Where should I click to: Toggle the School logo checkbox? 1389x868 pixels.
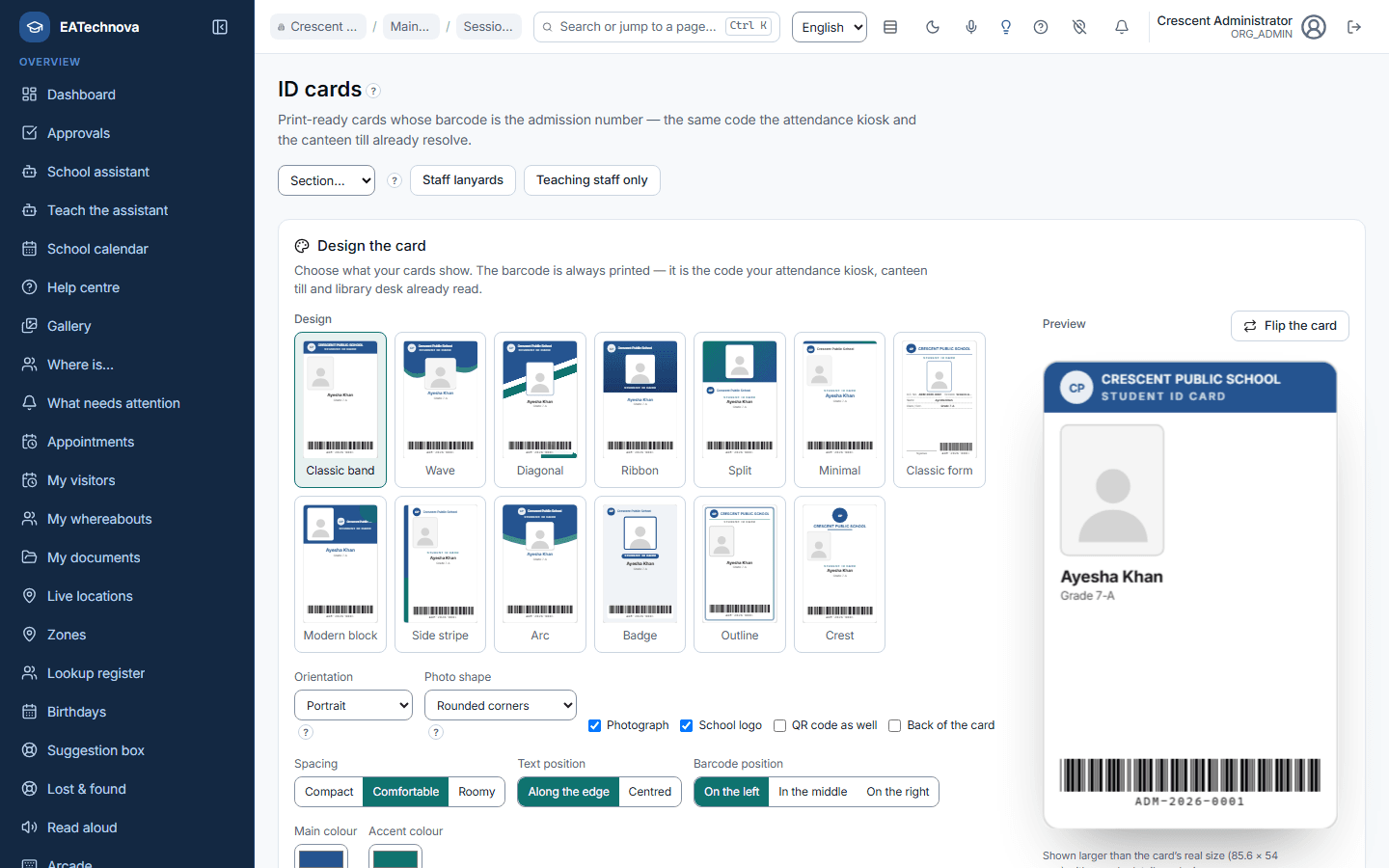coord(687,725)
